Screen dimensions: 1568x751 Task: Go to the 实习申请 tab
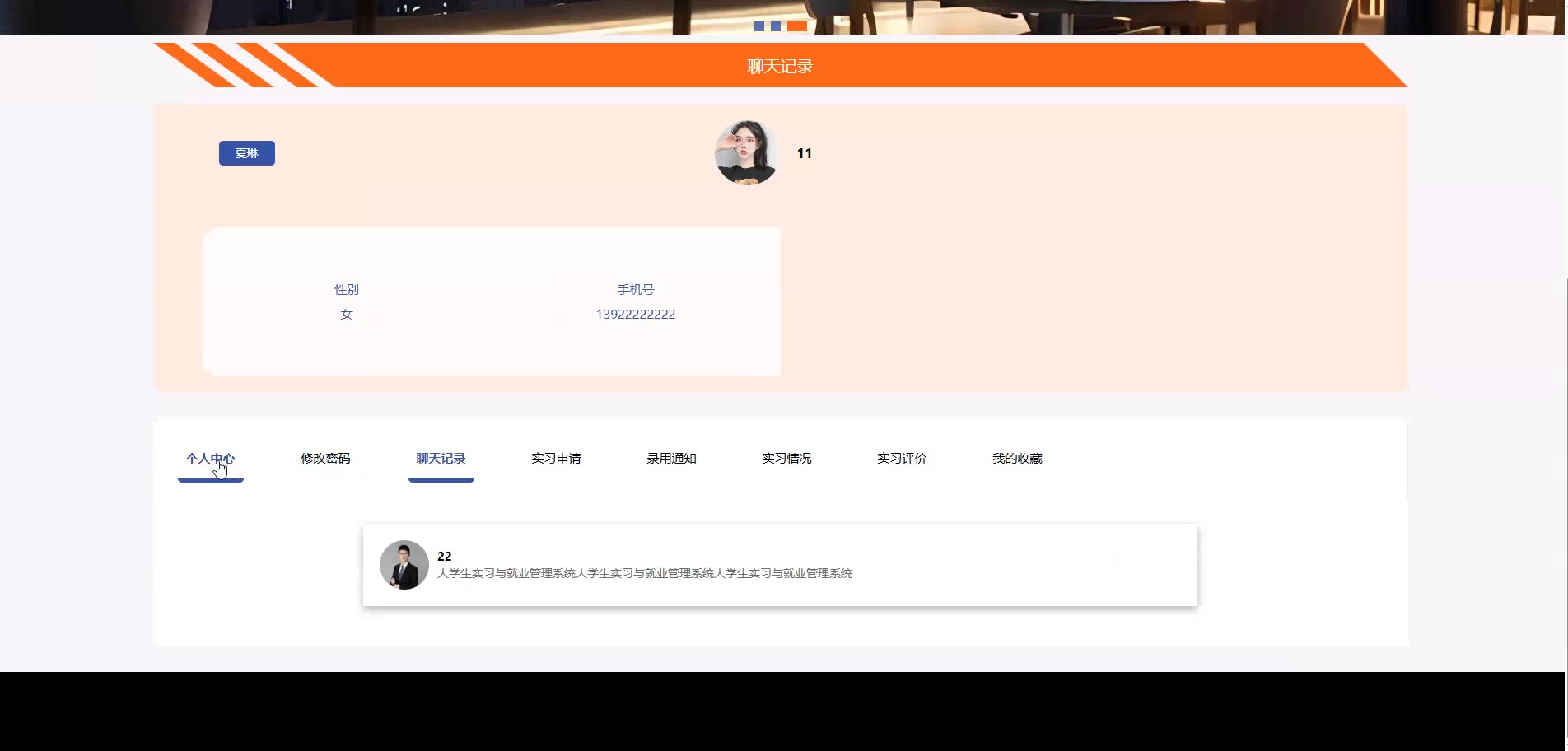click(x=557, y=459)
